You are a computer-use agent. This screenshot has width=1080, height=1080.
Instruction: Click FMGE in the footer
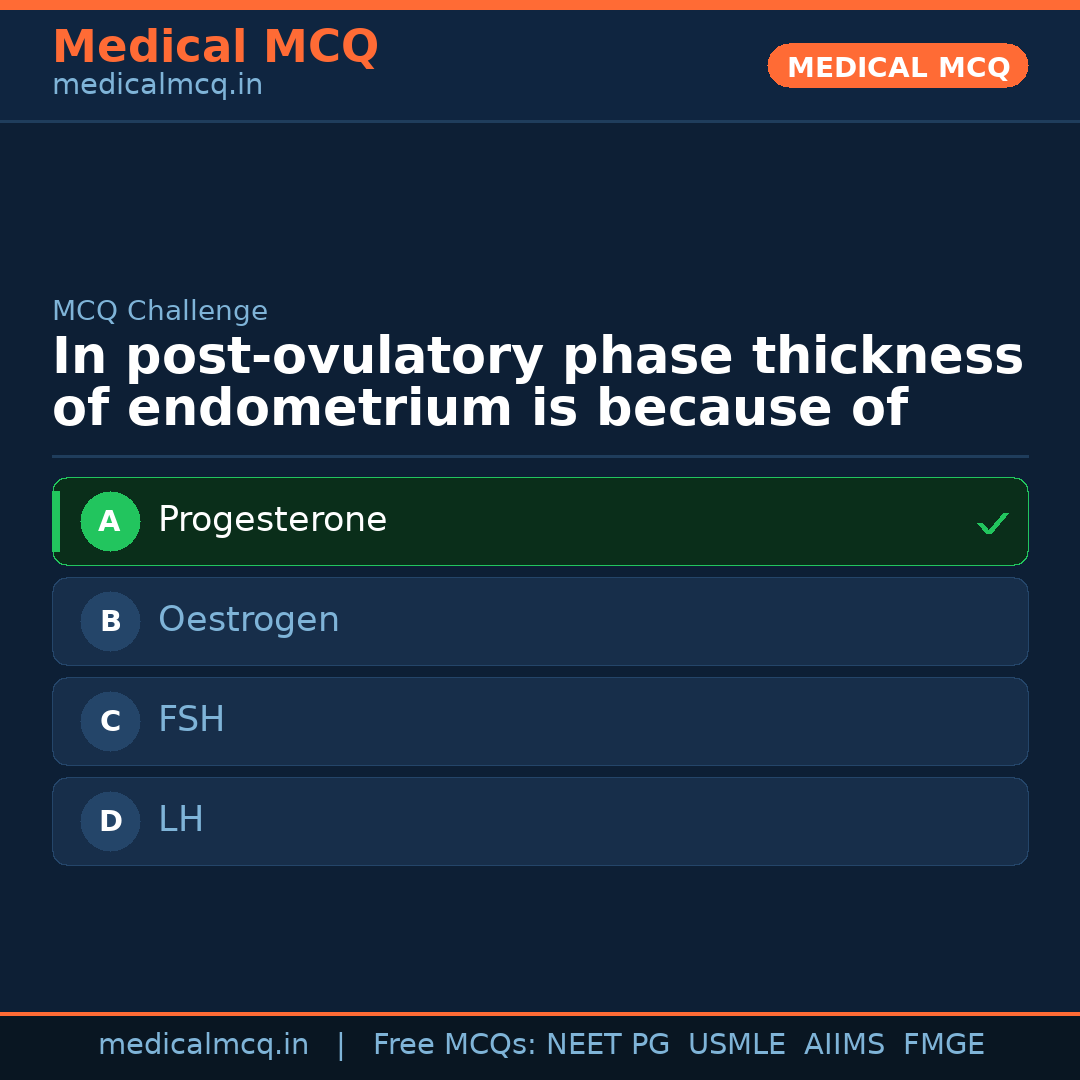(944, 1045)
